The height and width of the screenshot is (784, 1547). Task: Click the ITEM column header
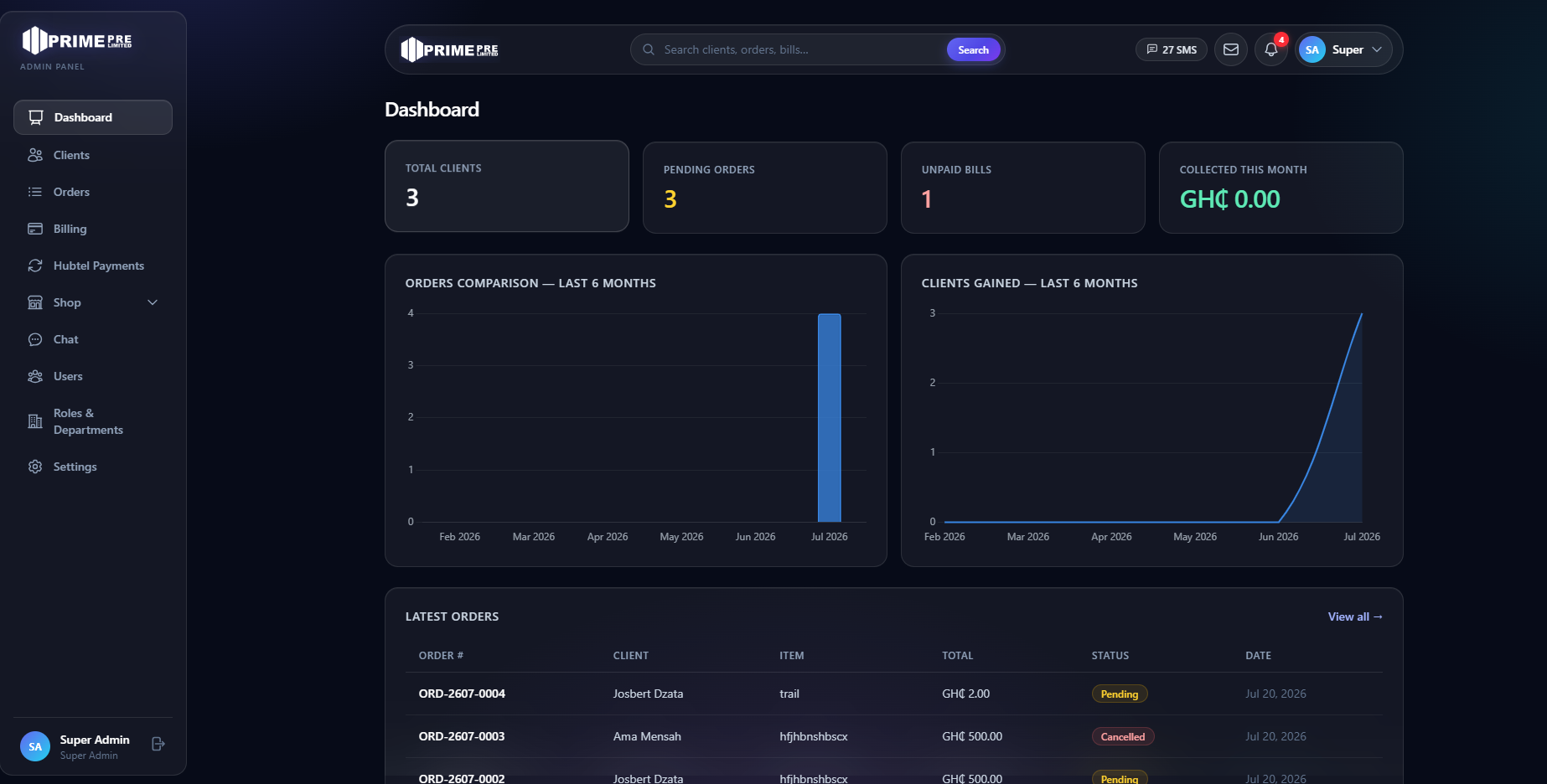[792, 656]
